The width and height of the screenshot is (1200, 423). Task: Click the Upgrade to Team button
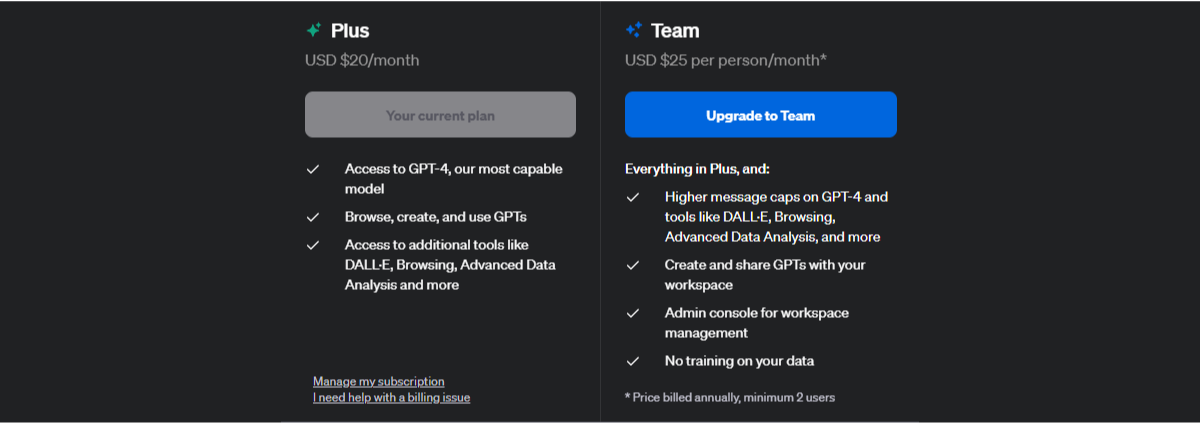761,115
